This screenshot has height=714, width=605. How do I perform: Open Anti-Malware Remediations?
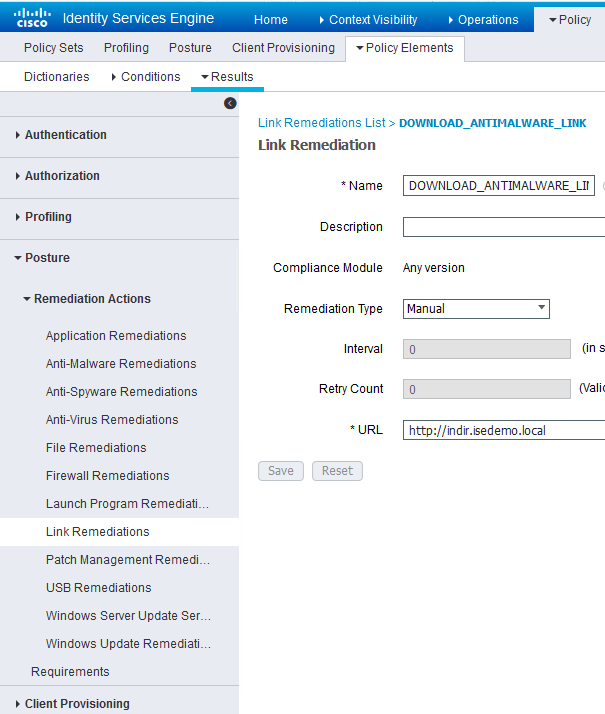121,364
